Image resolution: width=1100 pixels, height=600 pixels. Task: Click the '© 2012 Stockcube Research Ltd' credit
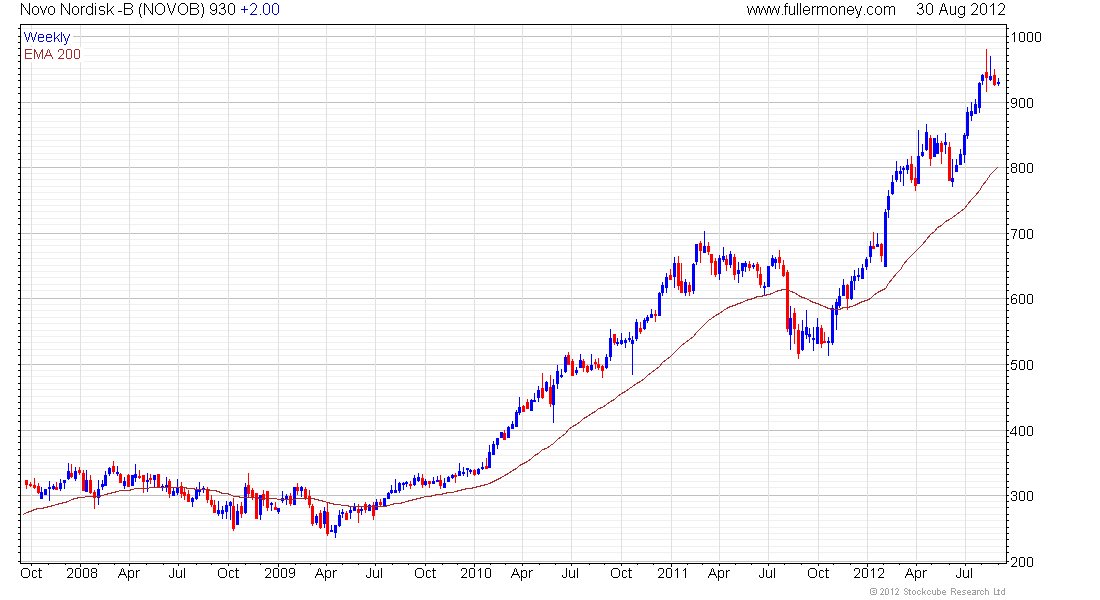pos(937,592)
